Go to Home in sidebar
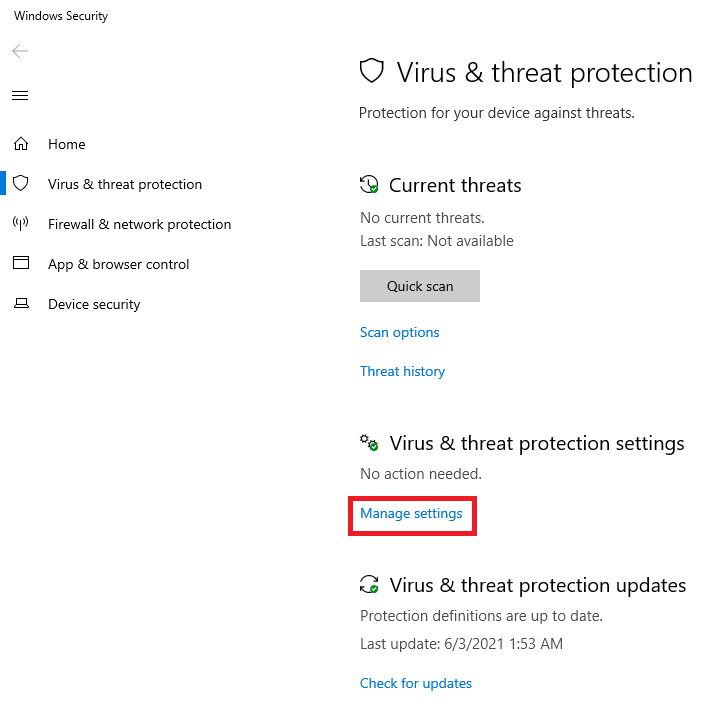Image resolution: width=723 pixels, height=701 pixels. coord(67,144)
